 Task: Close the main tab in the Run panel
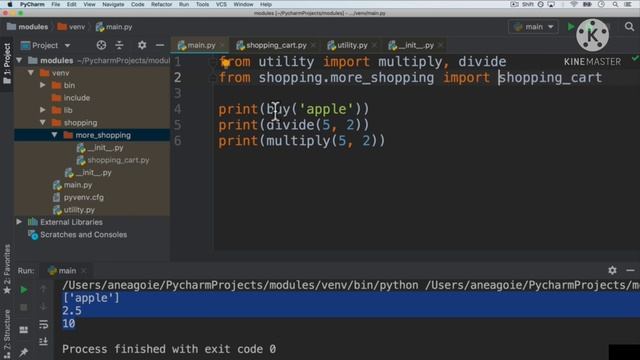point(84,271)
